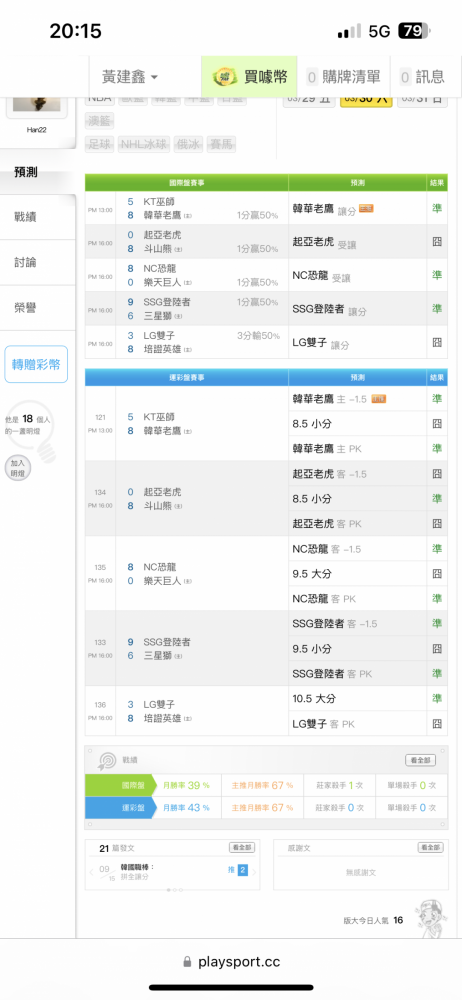The image size is (462, 1000).
Task: Open the 購牌清單 purchase list
Action: (343, 77)
